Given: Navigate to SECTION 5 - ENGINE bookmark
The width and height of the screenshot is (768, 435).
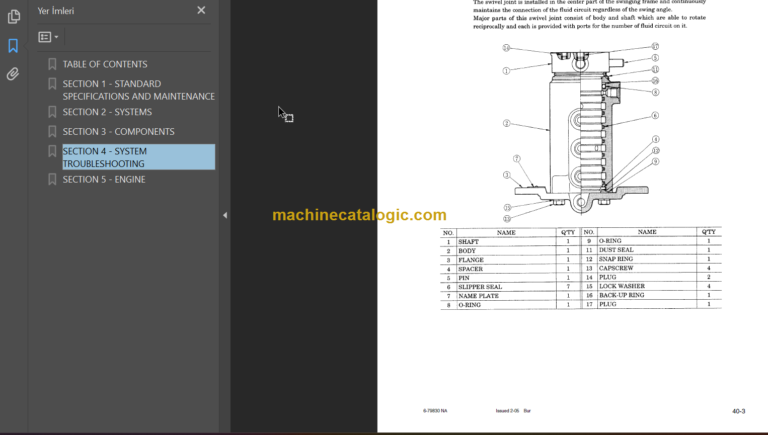Looking at the screenshot, I should [104, 180].
